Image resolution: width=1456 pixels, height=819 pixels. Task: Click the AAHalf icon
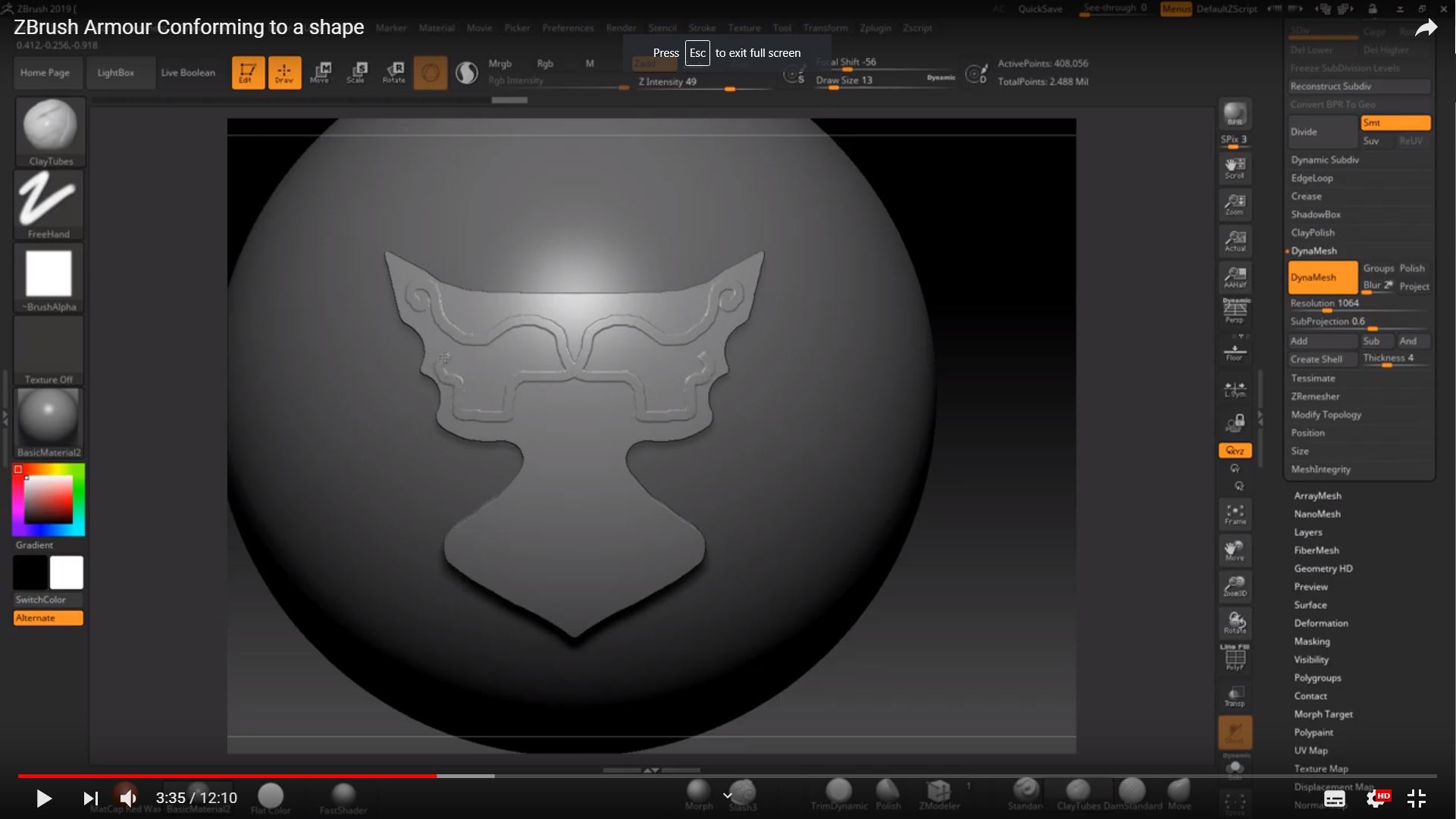tap(1235, 278)
